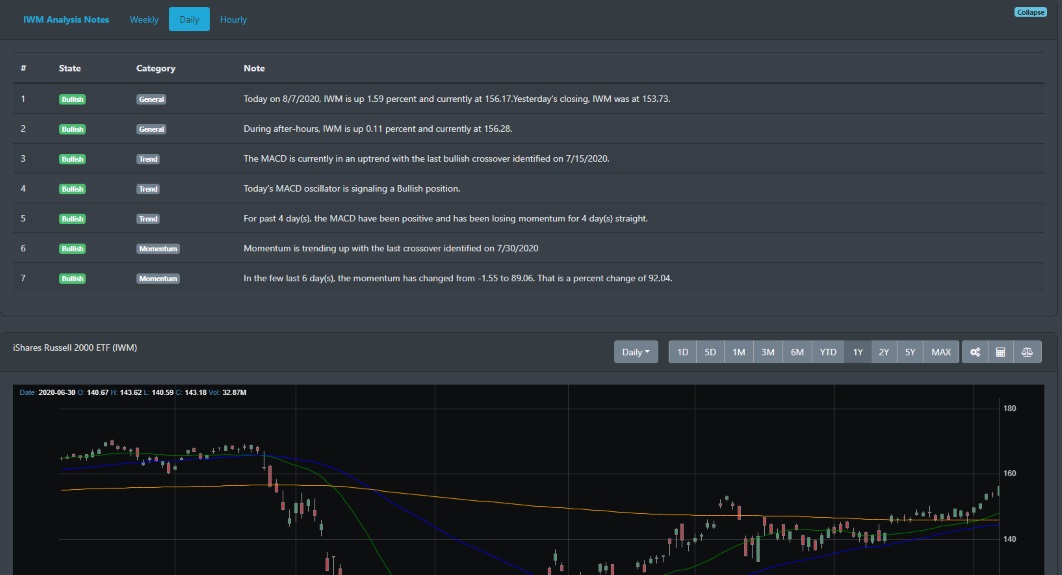Set chart range to 5Y
The height and width of the screenshot is (575, 1062).
tap(910, 352)
